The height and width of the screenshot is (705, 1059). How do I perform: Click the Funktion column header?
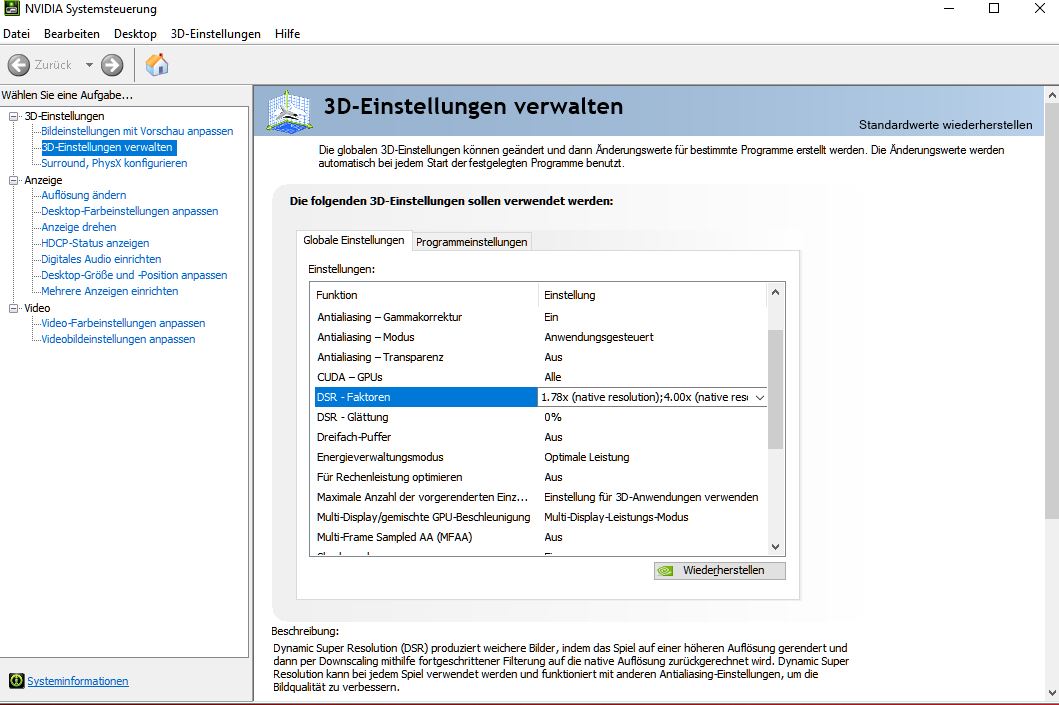point(425,295)
